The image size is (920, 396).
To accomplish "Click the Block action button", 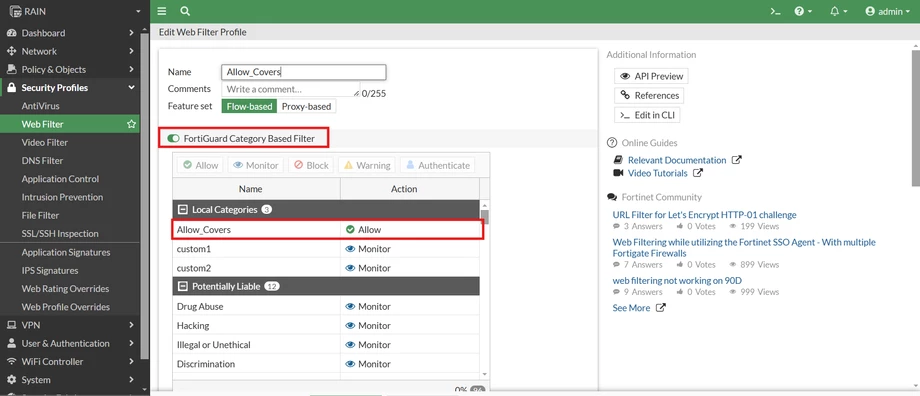I will click(x=312, y=165).
